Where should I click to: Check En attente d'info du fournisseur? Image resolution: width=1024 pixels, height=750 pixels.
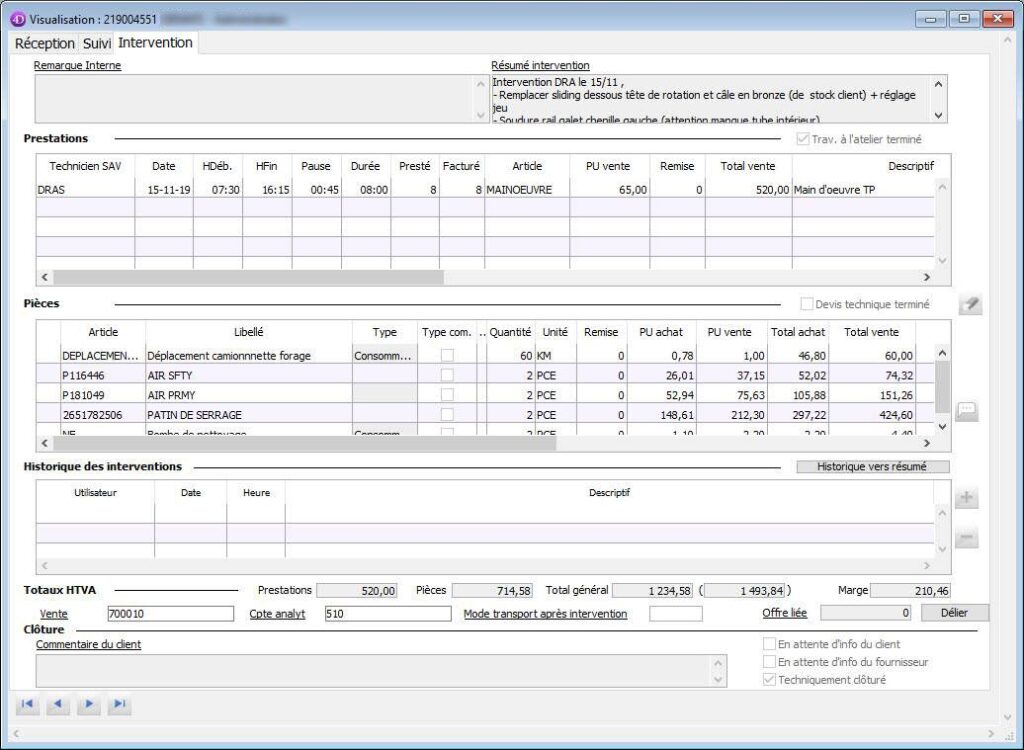769,661
